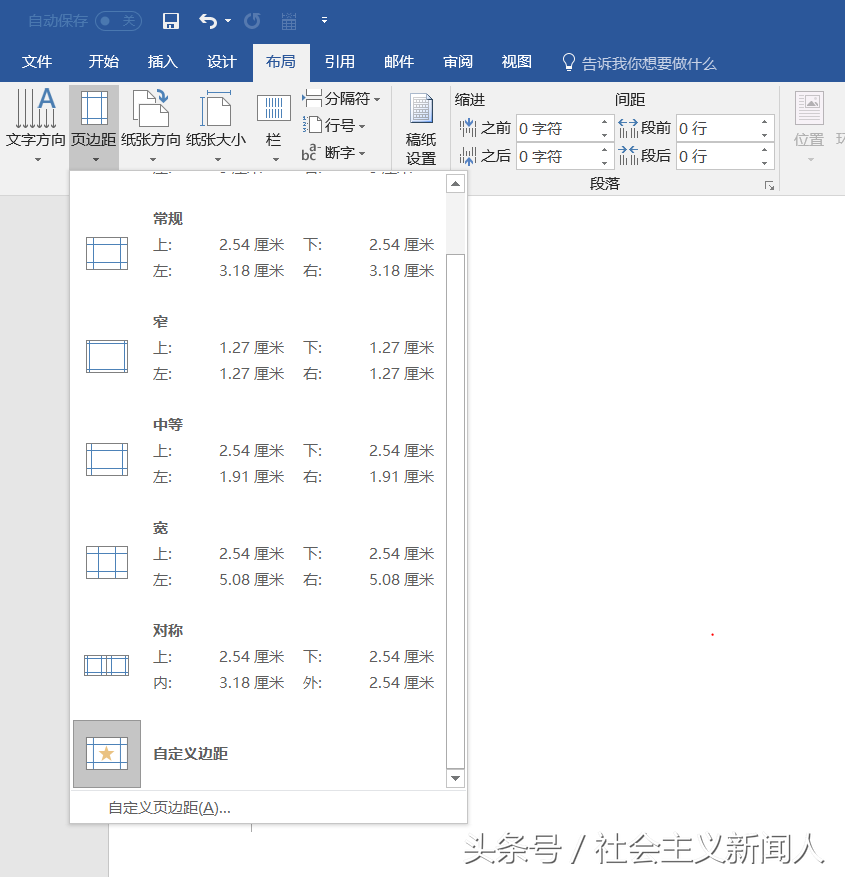
Task: Decrease the 段后 spacing value
Action: coord(764,163)
